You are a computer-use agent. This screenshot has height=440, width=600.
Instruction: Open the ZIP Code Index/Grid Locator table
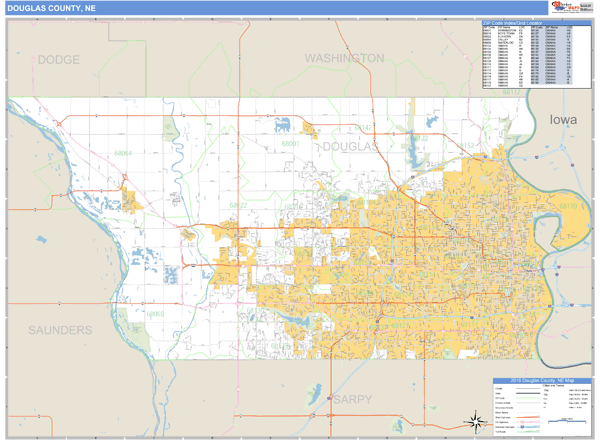point(527,55)
